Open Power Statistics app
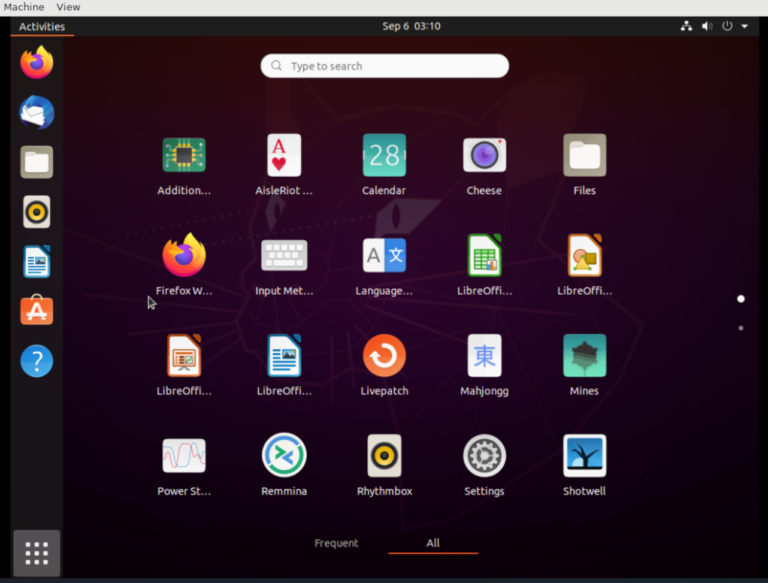This screenshot has height=583, width=768. pos(184,456)
